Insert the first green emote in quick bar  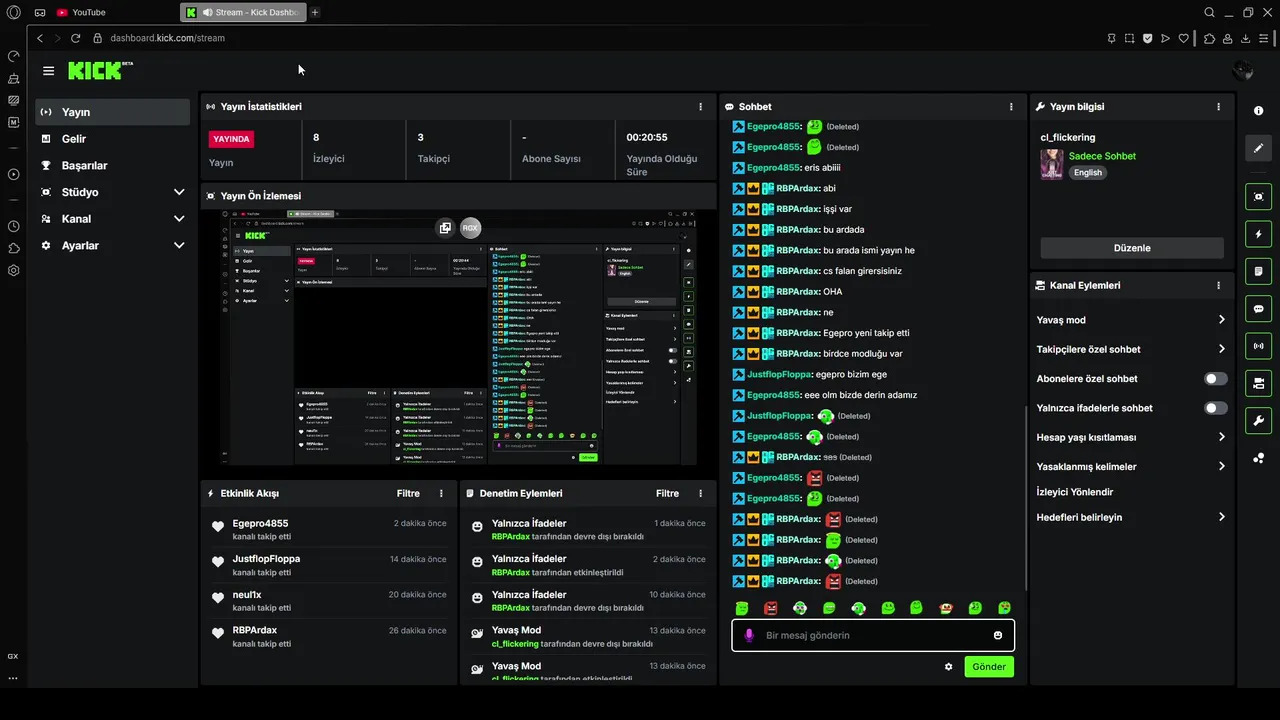742,608
